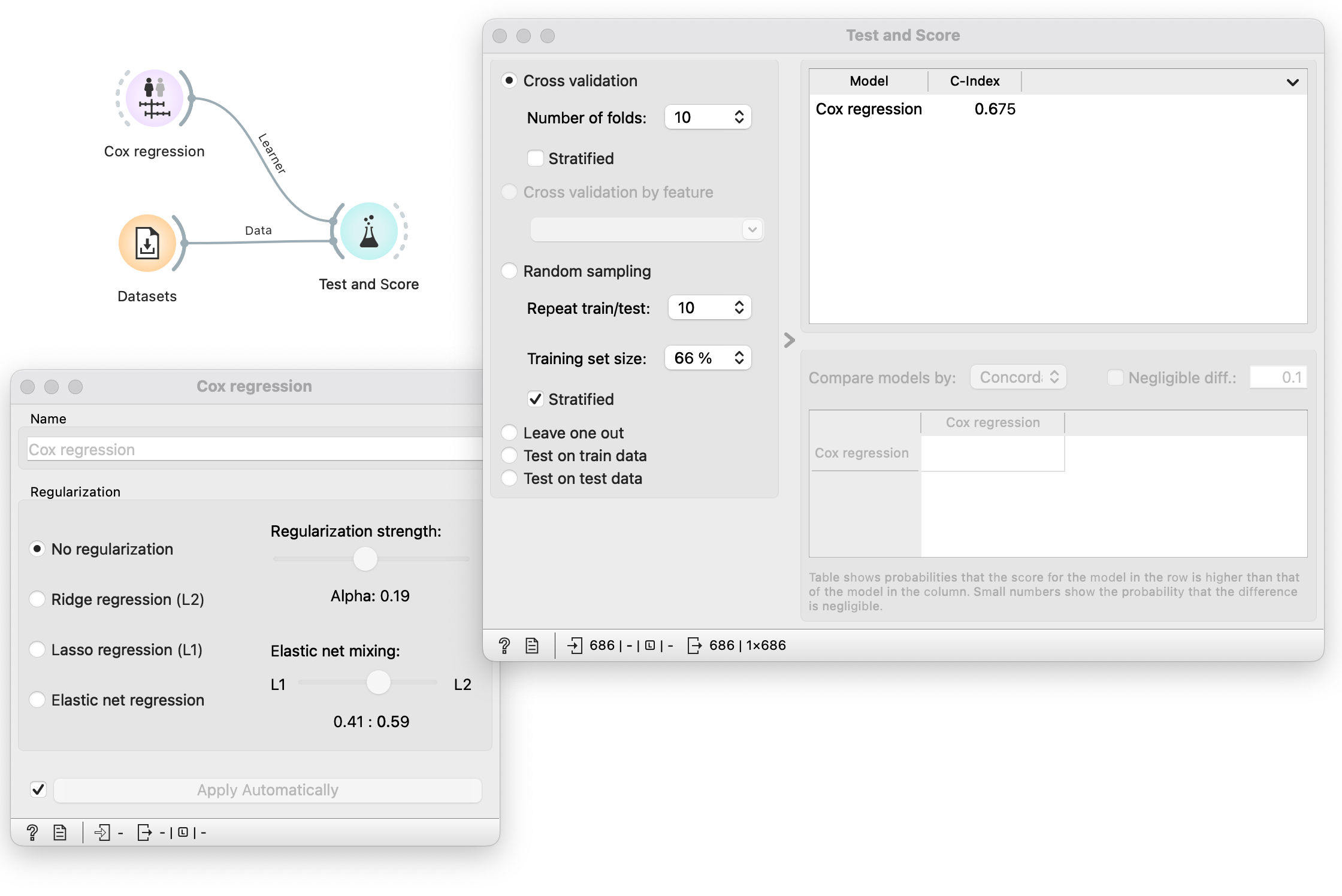The image size is (1342, 896).
Task: Toggle the Apply Automatically checkbox
Action: coord(38,789)
